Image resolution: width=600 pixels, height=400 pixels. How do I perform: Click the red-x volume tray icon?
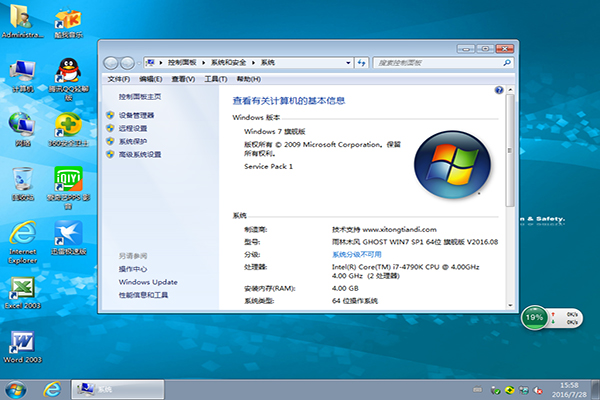point(538,390)
